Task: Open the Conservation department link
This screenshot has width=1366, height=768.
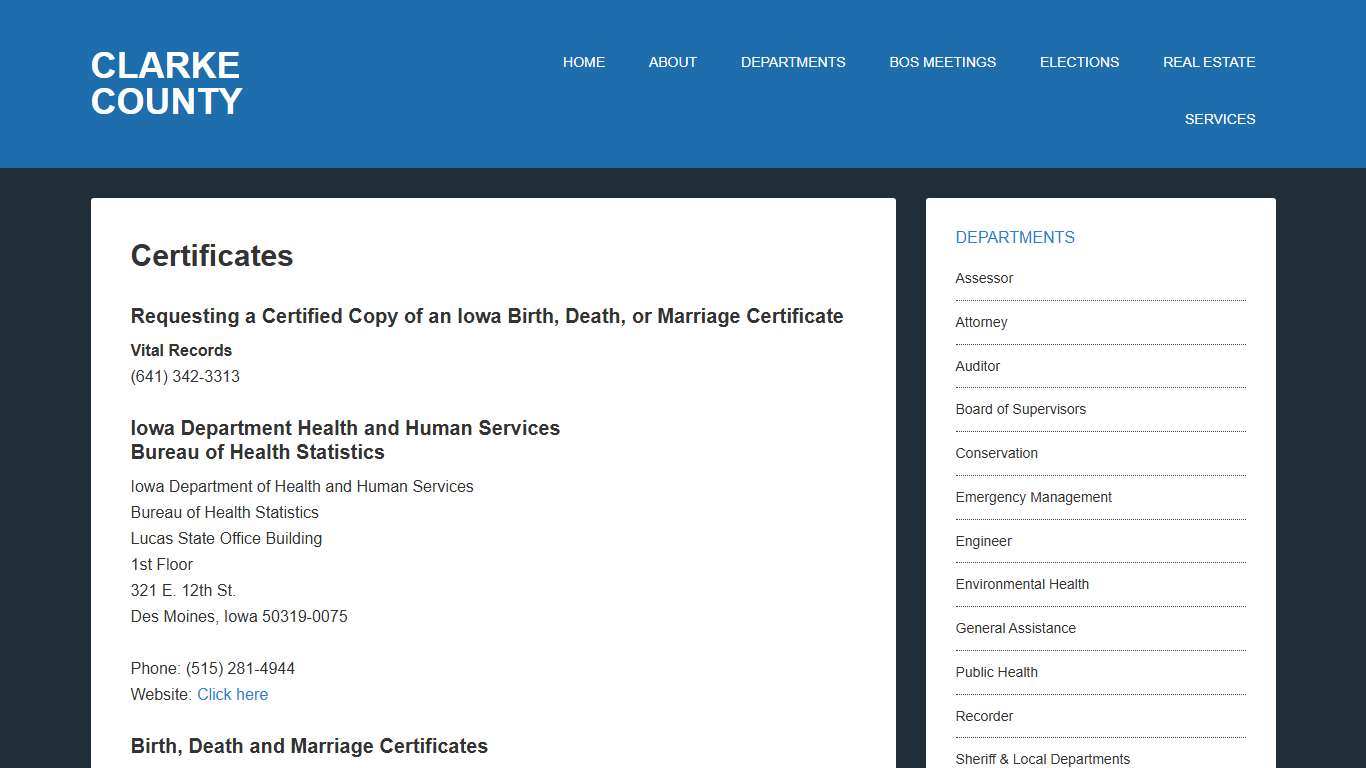Action: click(x=996, y=453)
